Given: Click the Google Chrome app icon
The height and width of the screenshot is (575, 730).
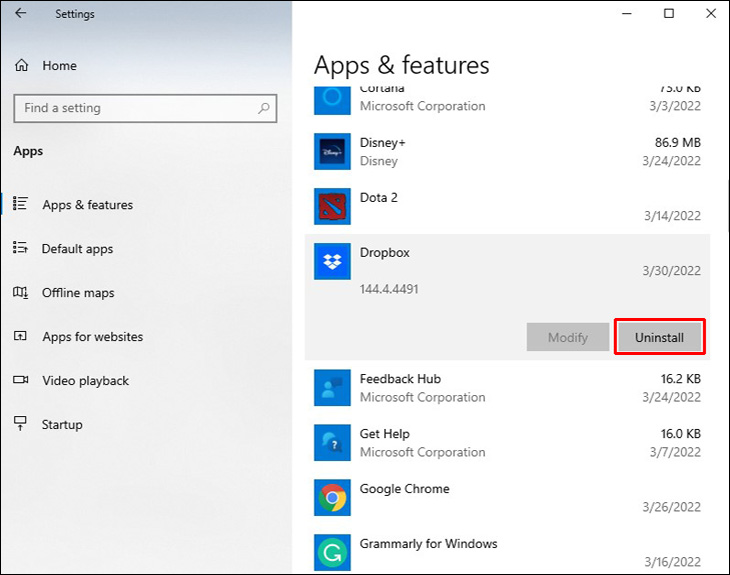Looking at the screenshot, I should click(x=332, y=497).
